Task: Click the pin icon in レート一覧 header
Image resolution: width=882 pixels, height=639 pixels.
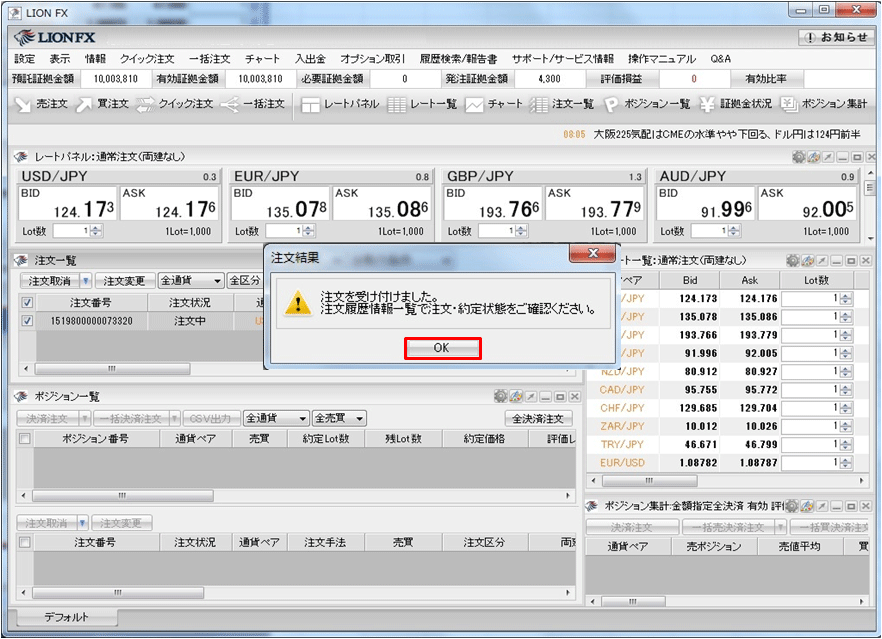Action: pyautogui.click(x=822, y=260)
